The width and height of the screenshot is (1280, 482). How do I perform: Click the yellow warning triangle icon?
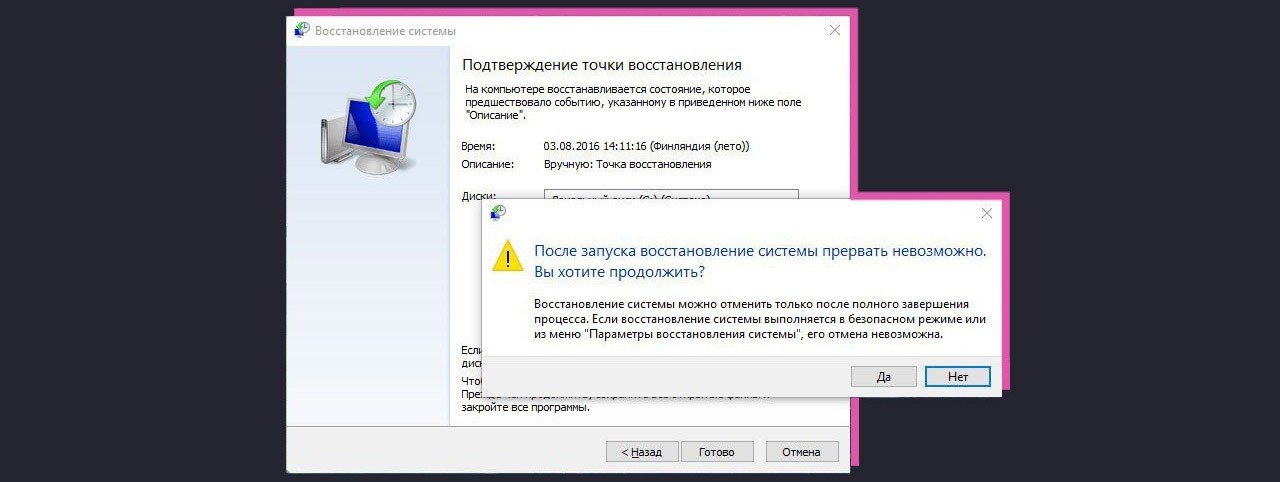tap(508, 257)
